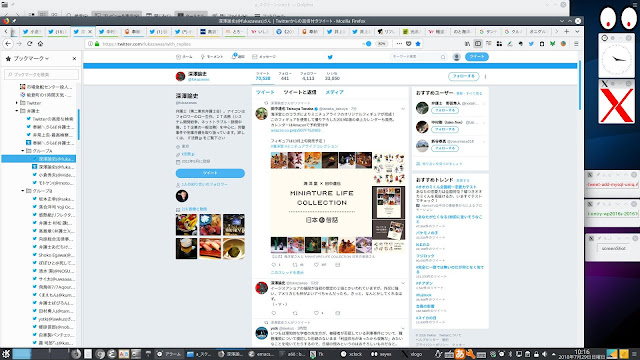Click the taskbar clock showing 10:16

click(x=582, y=354)
